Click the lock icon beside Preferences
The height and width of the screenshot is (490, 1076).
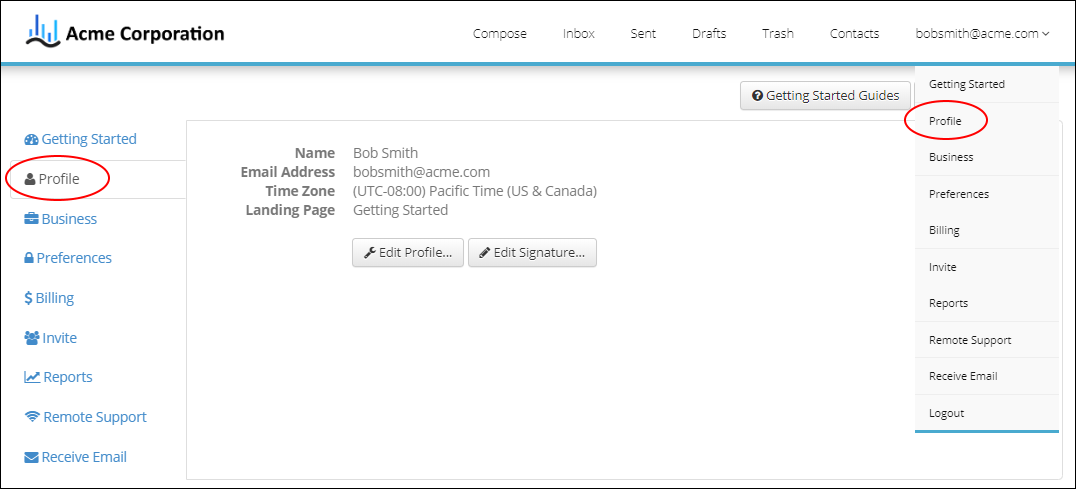pos(29,259)
